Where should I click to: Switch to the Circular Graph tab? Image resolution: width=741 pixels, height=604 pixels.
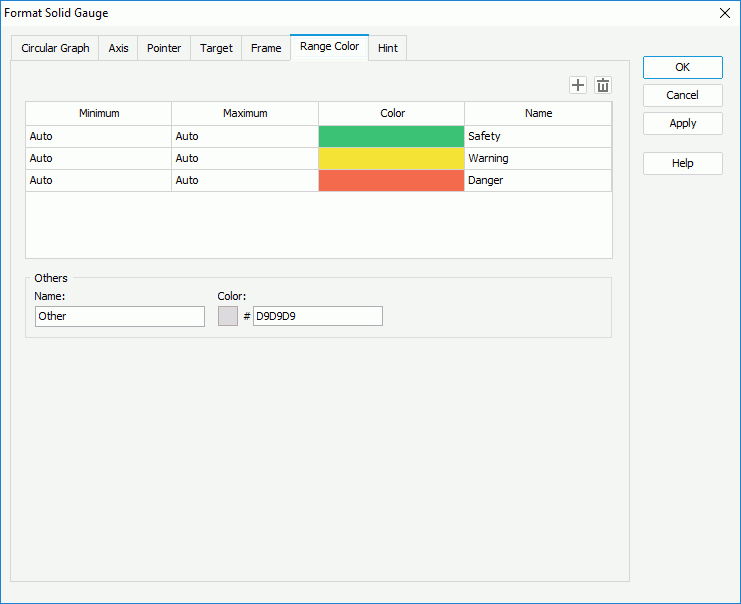coord(55,48)
